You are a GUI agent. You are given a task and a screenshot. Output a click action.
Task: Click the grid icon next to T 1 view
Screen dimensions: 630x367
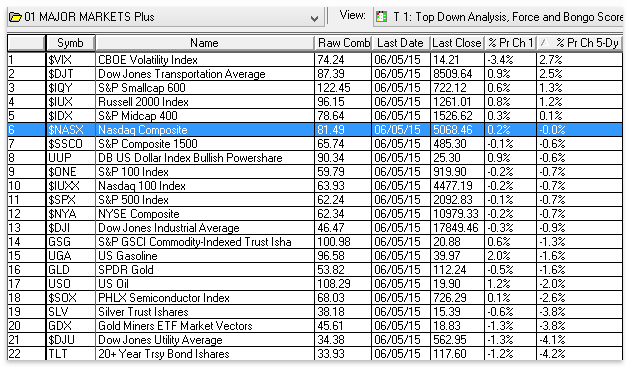(381, 17)
